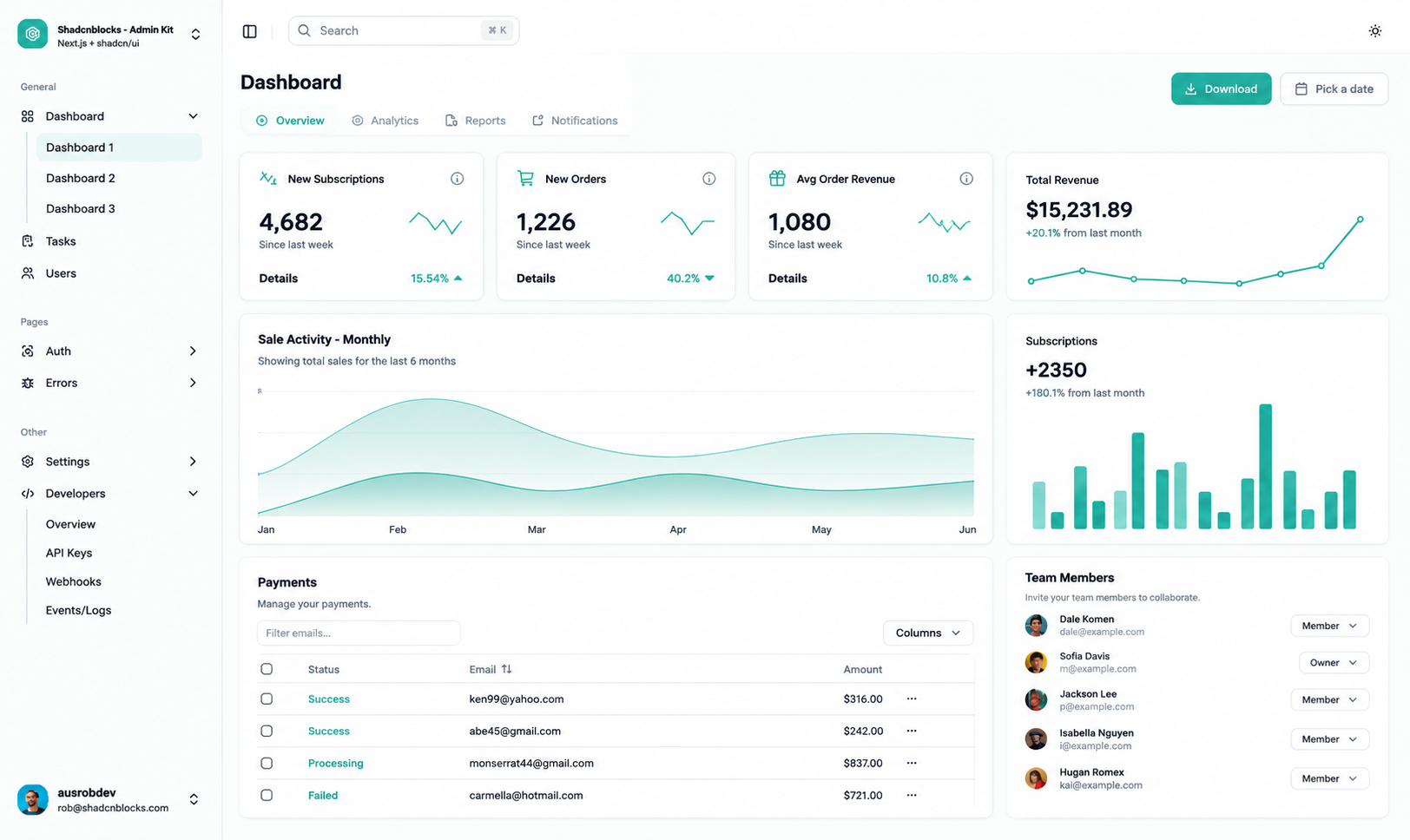This screenshot has height=840, width=1410.
Task: Open Details on New Subscriptions card
Action: [x=279, y=279]
